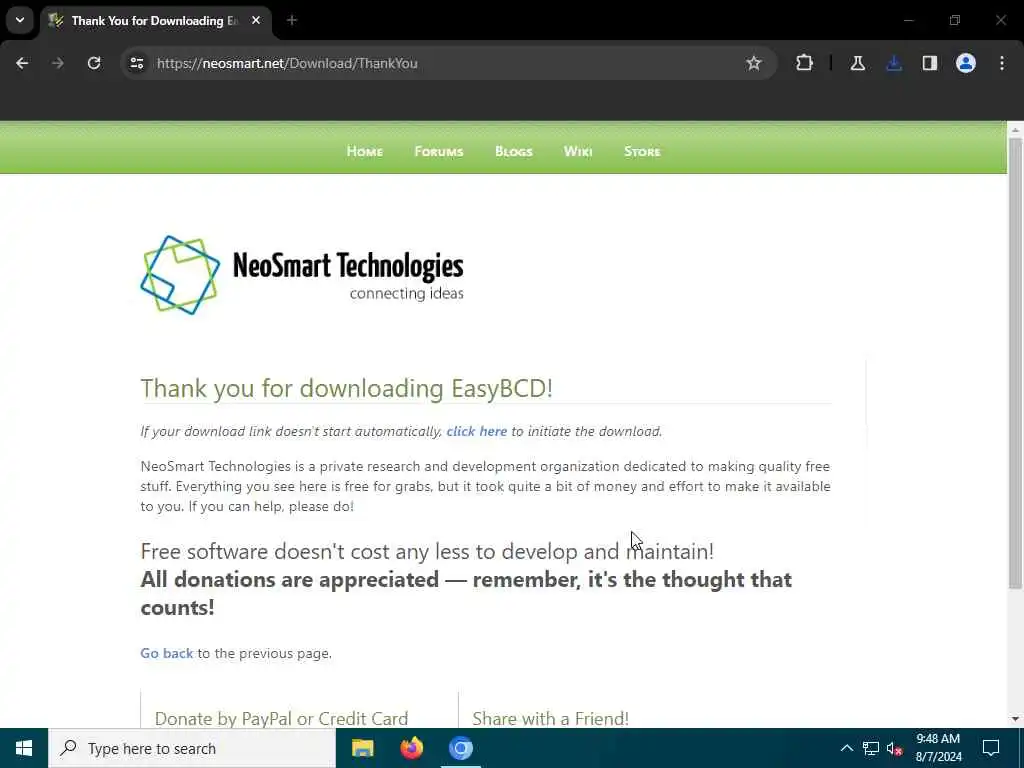Toggle the browser side panel icon
This screenshot has width=1024, height=768.
pyautogui.click(x=930, y=63)
